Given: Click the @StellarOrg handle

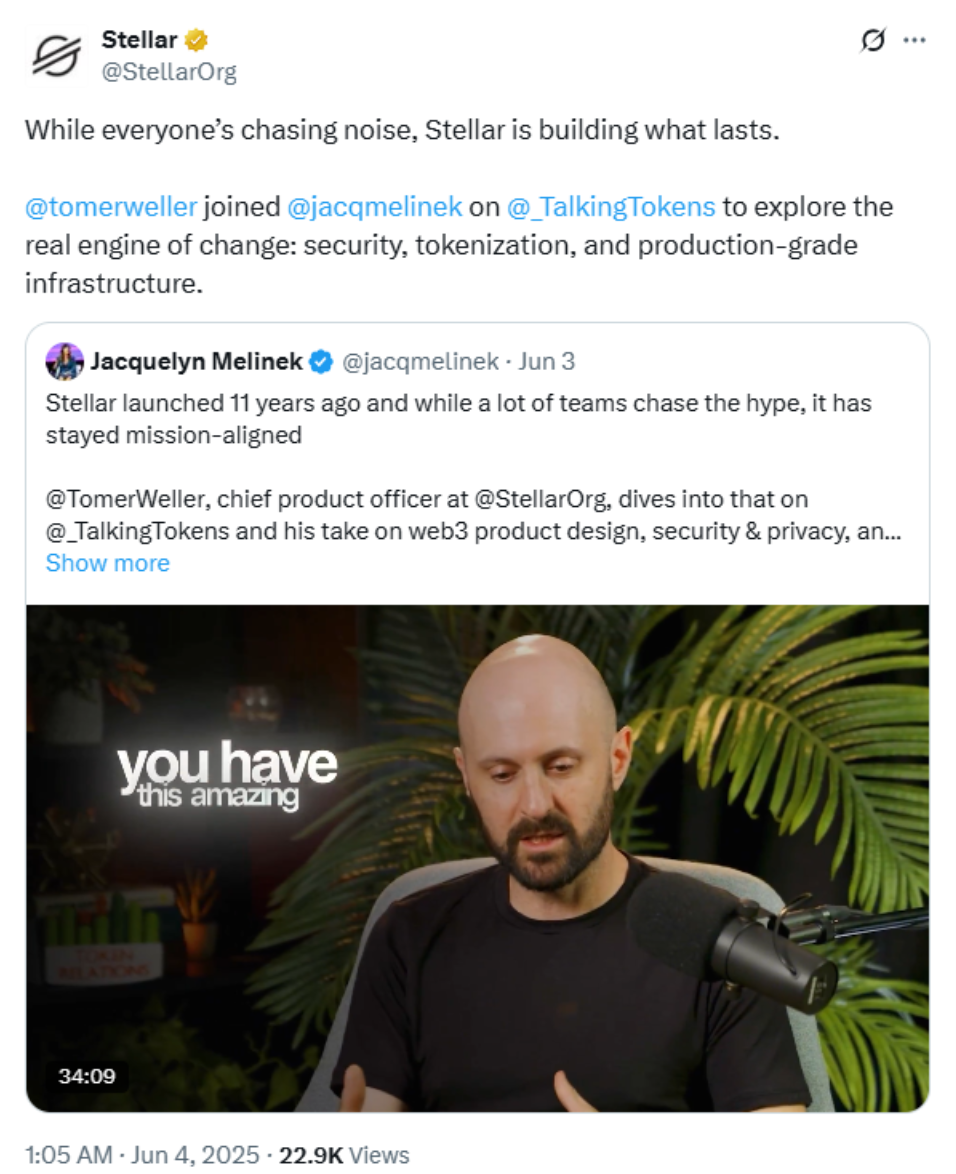Looking at the screenshot, I should [x=169, y=72].
